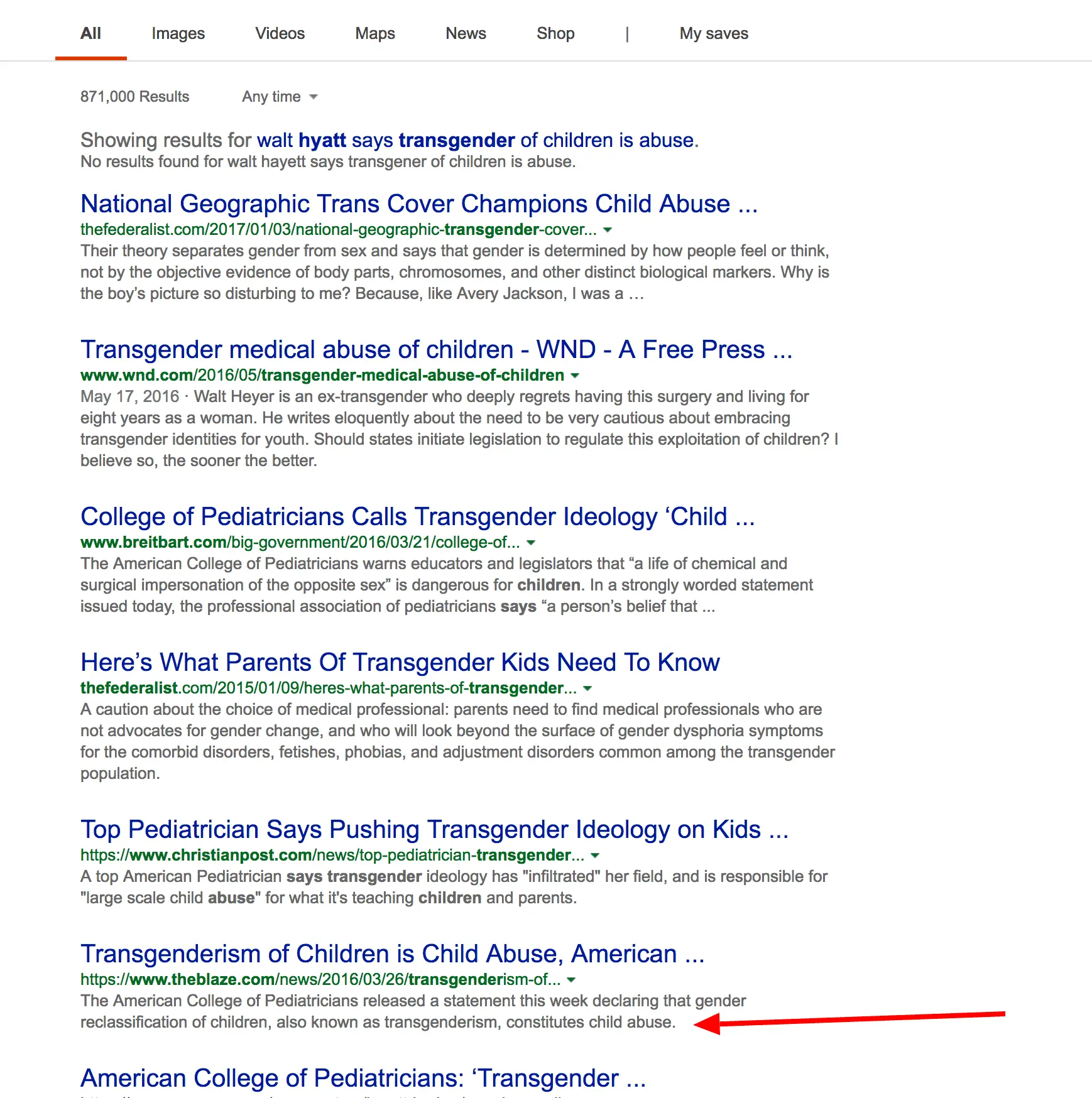Click the www.breitbart.com/big-government URL text
Viewport: 1092px width, 1098px height.
click(x=300, y=543)
